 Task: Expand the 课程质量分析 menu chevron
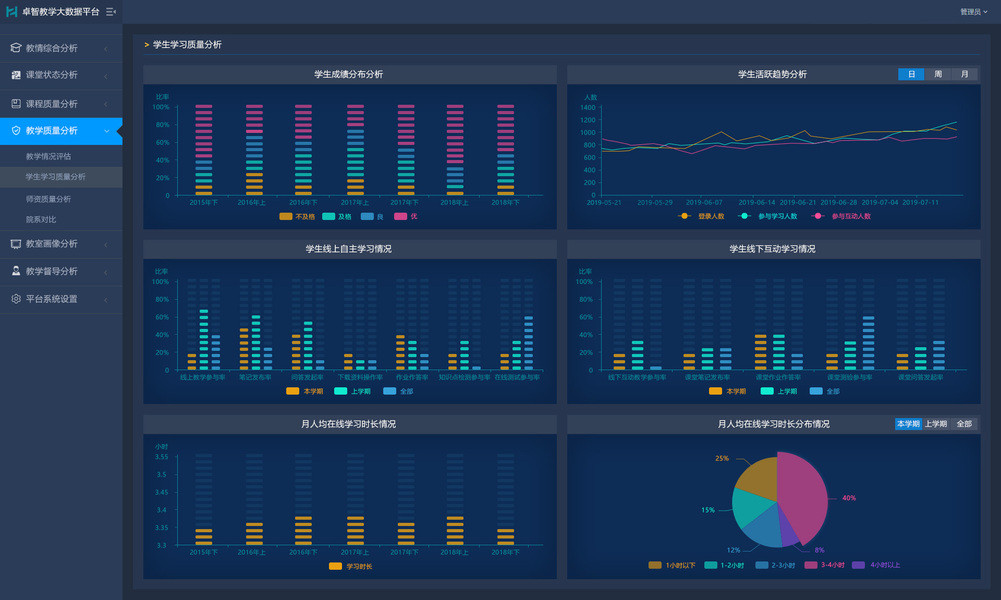click(x=106, y=103)
